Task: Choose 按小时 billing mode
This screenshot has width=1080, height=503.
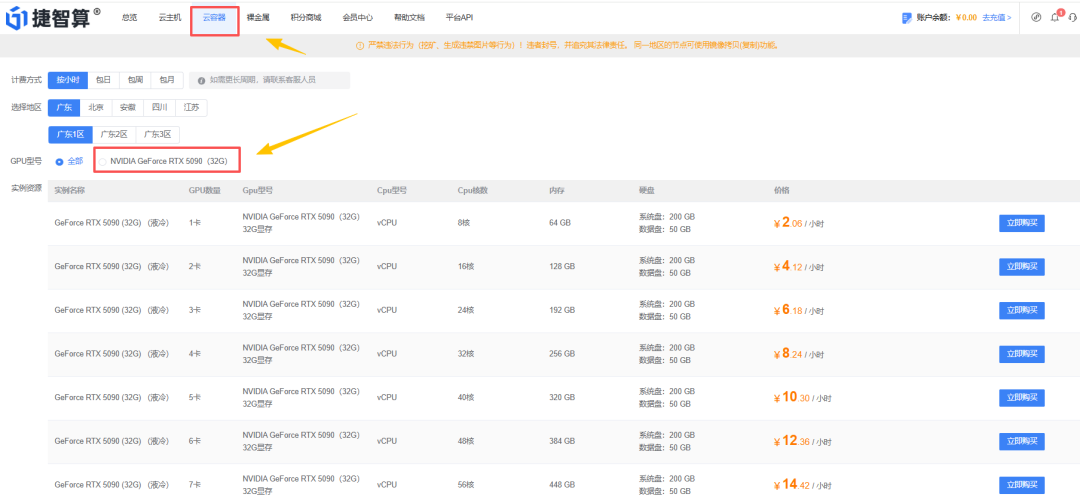Action: click(68, 80)
